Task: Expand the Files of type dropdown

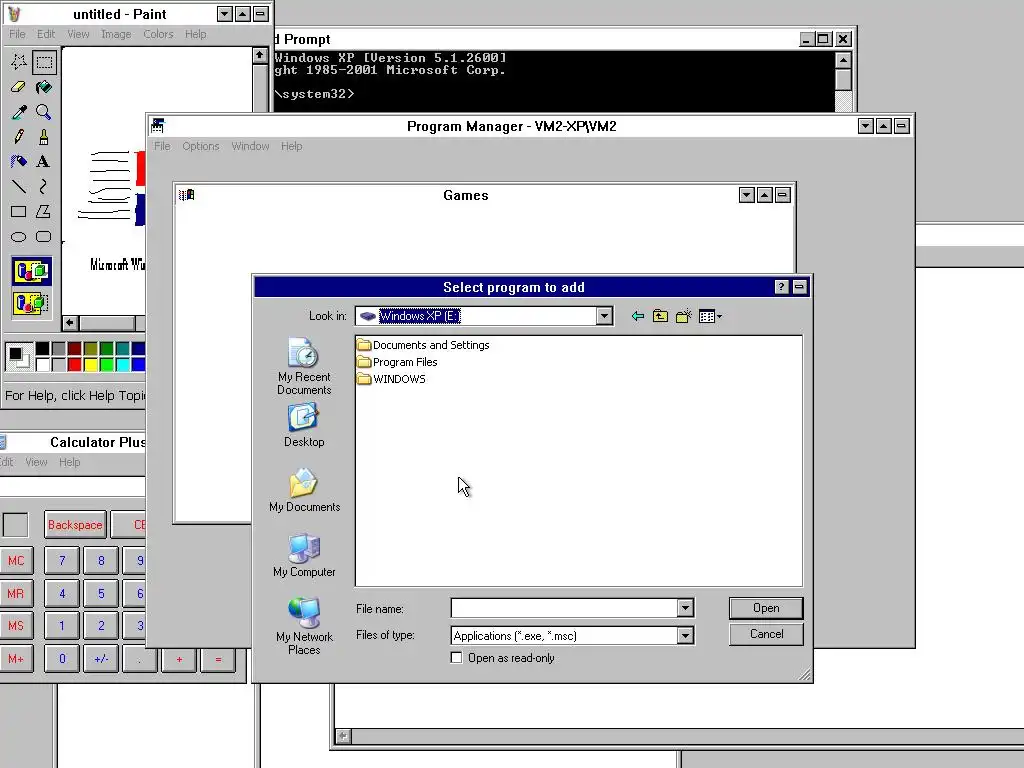Action: click(684, 635)
